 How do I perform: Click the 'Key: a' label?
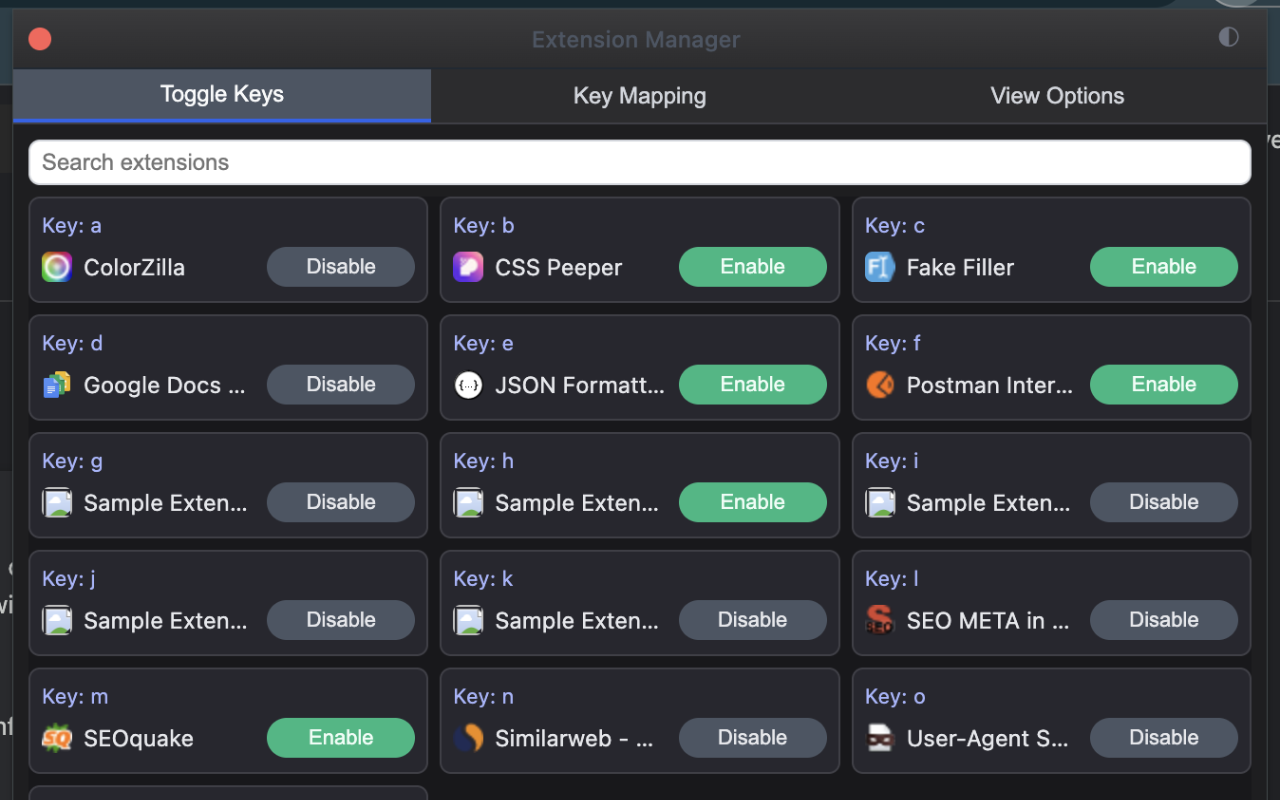[72, 226]
